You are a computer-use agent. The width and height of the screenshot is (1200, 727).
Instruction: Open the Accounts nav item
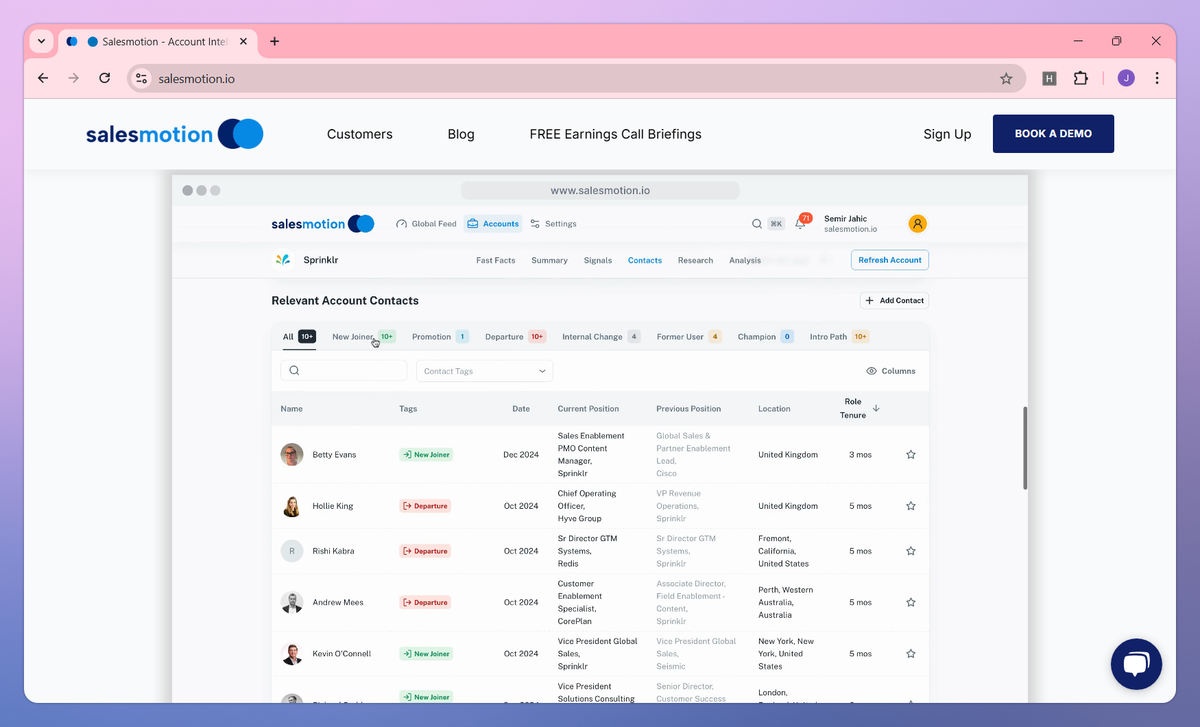(493, 224)
